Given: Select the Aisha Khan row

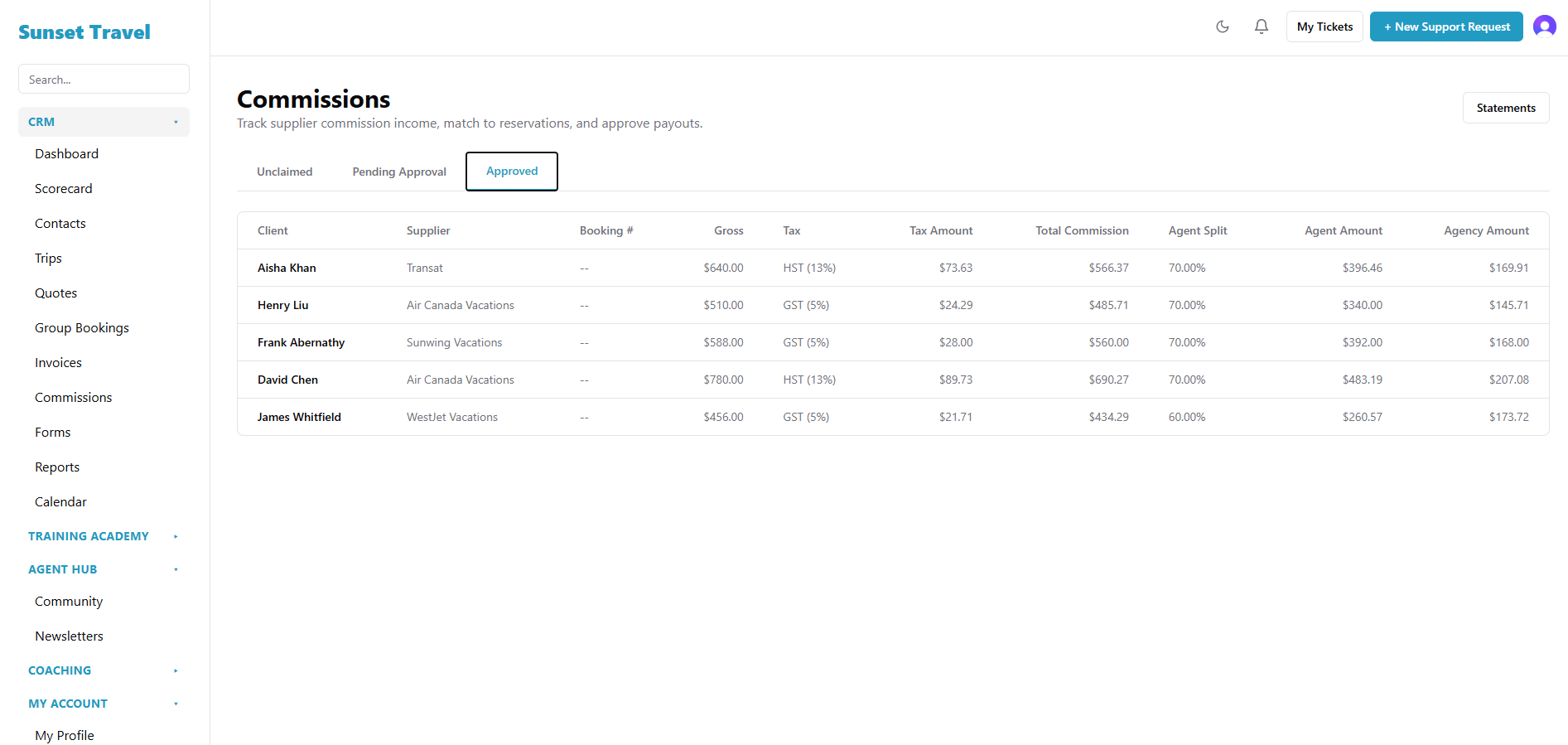Looking at the screenshot, I should [893, 268].
